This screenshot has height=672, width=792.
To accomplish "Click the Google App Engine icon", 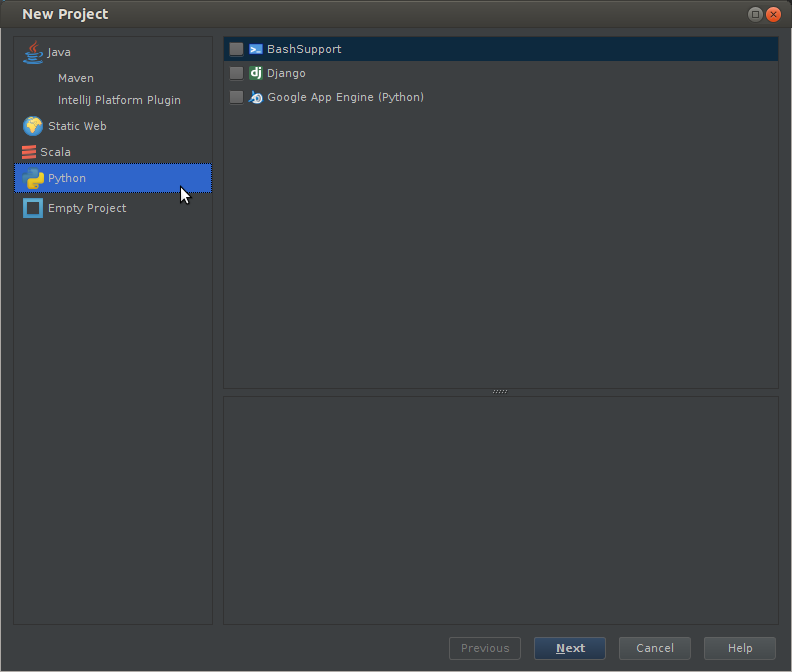I will coord(256,97).
